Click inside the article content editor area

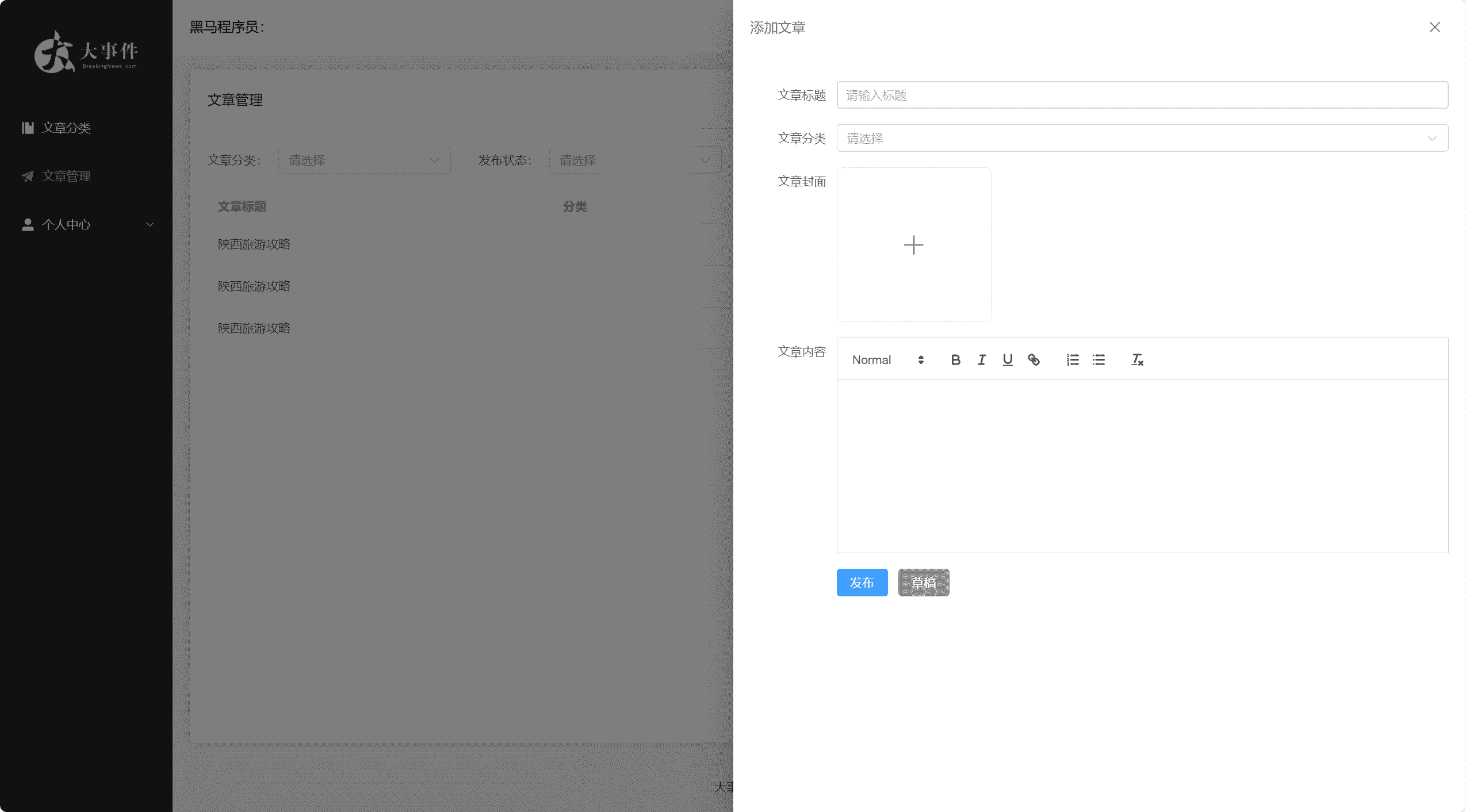coord(1142,466)
